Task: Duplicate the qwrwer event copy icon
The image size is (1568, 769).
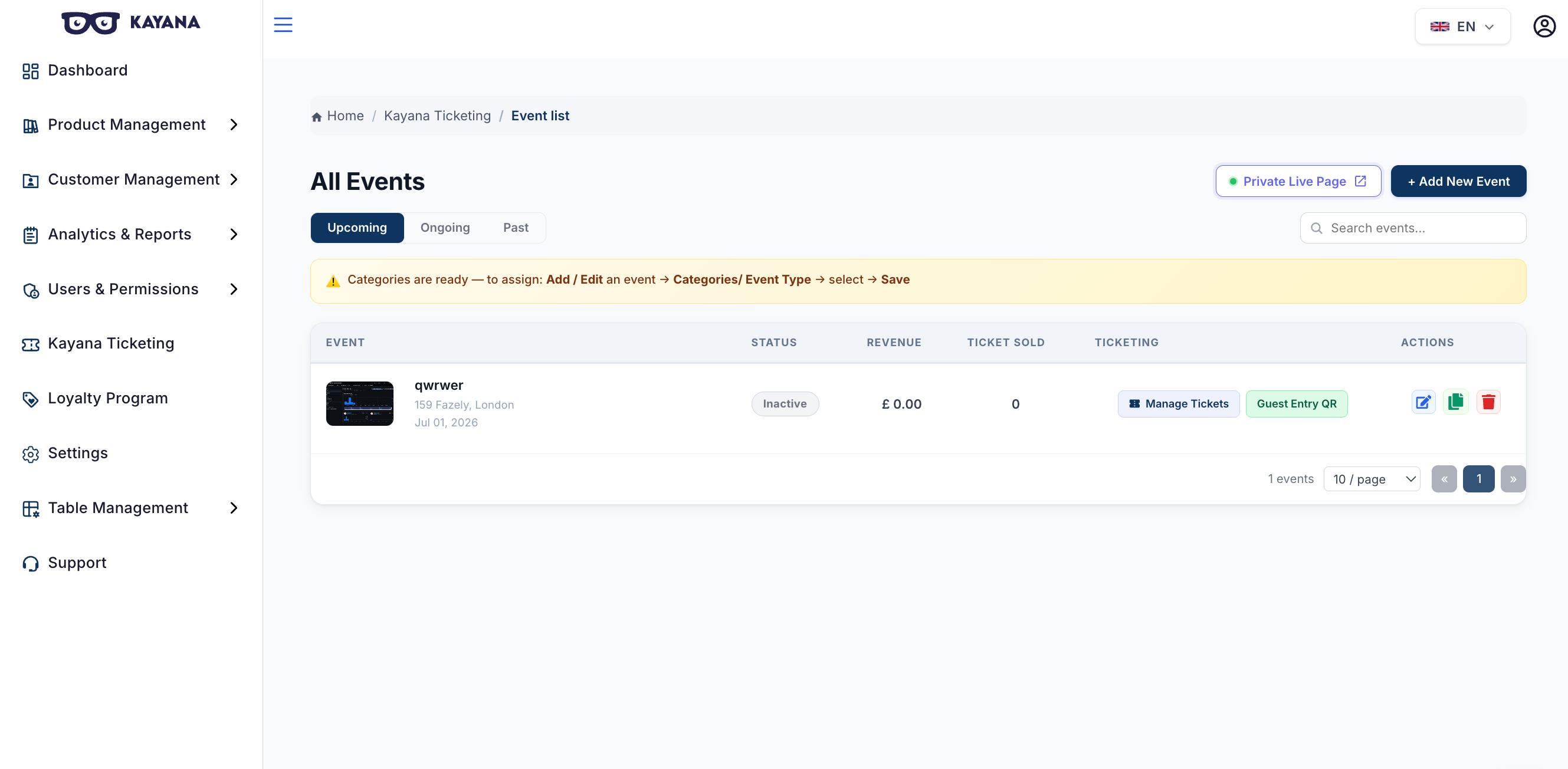Action: pos(1455,402)
